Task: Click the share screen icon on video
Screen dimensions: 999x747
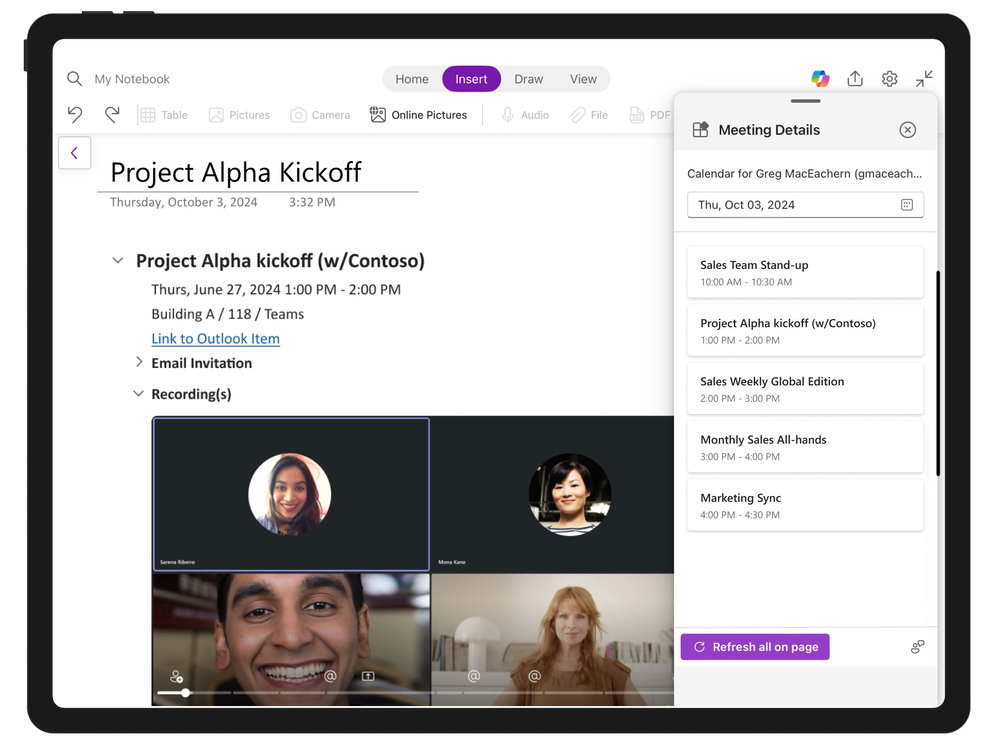Action: 368,676
